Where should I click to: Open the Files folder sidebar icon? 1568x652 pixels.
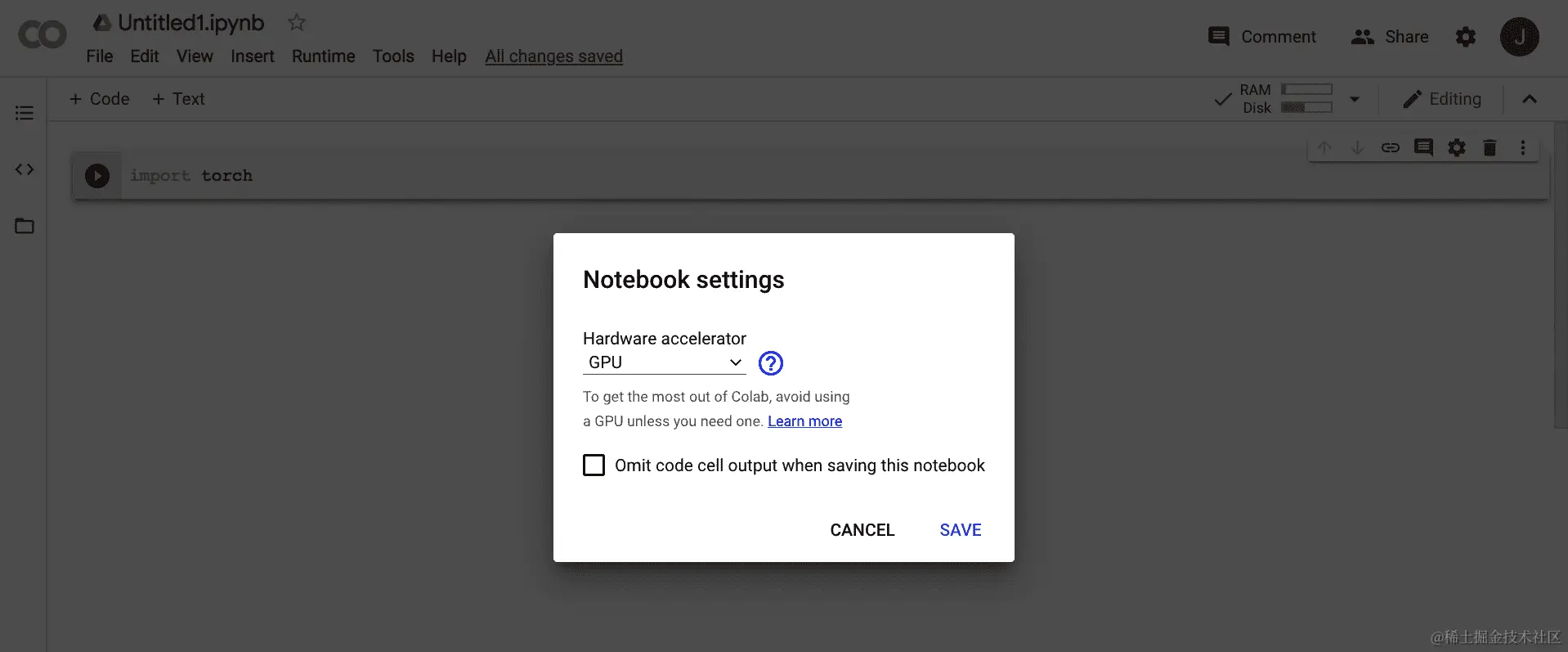click(x=25, y=226)
